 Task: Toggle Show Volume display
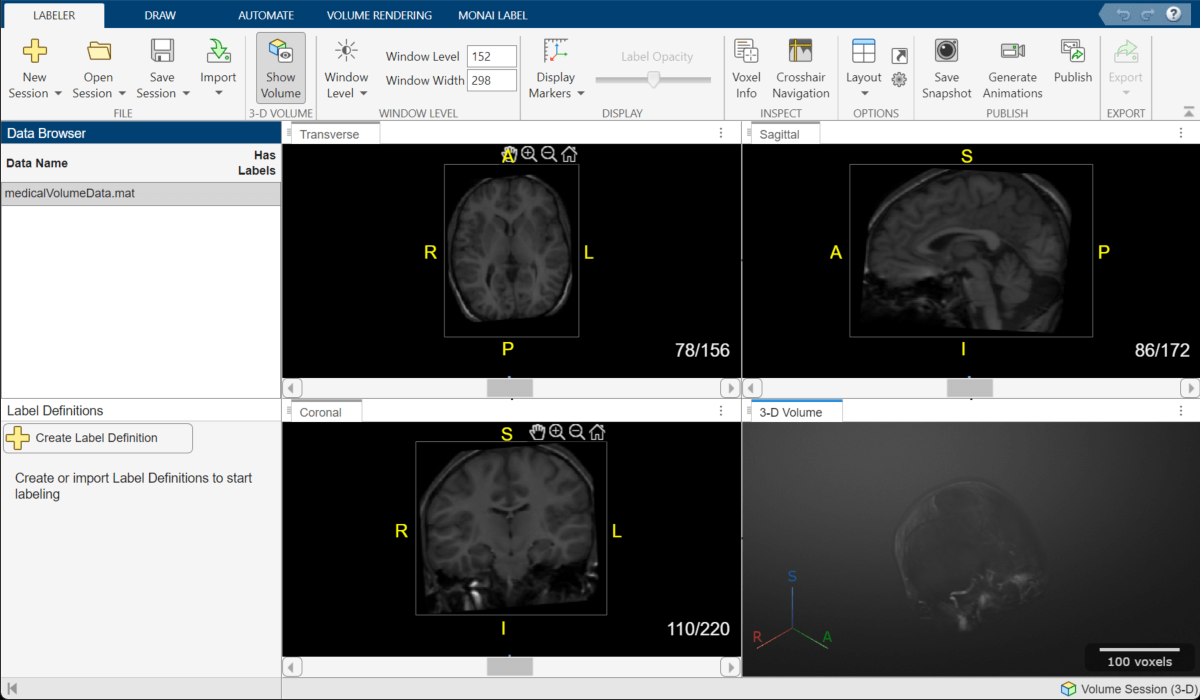[280, 66]
